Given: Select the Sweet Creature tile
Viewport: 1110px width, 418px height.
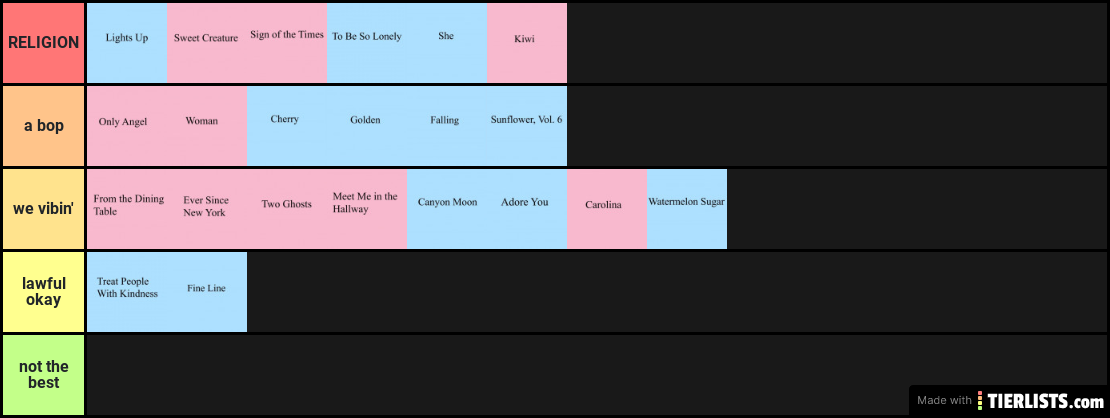Looking at the screenshot, I should coord(207,43).
